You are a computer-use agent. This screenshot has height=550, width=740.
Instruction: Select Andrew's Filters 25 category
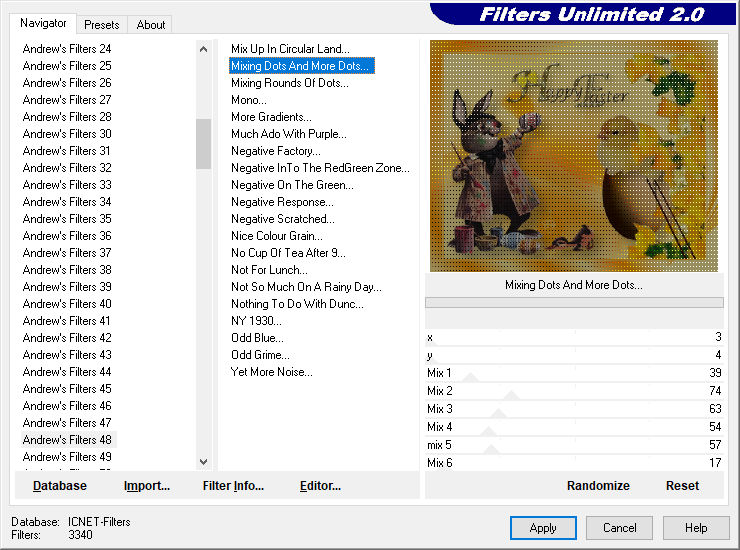[67, 66]
